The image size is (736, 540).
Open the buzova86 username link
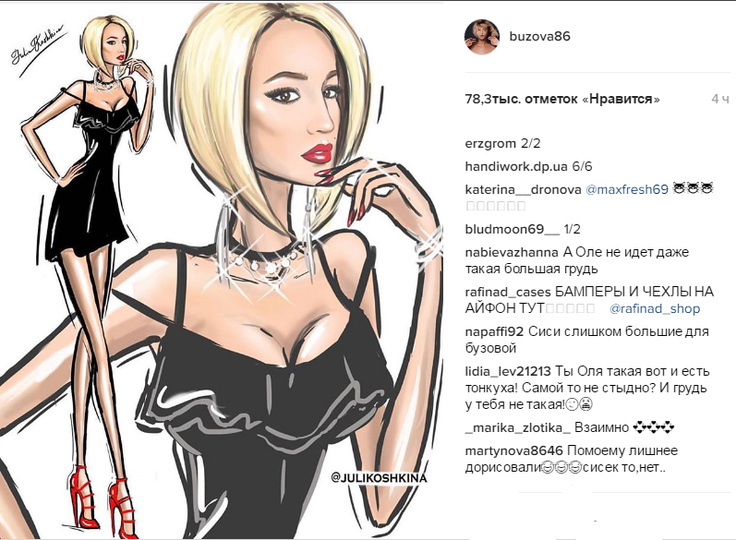pos(540,37)
